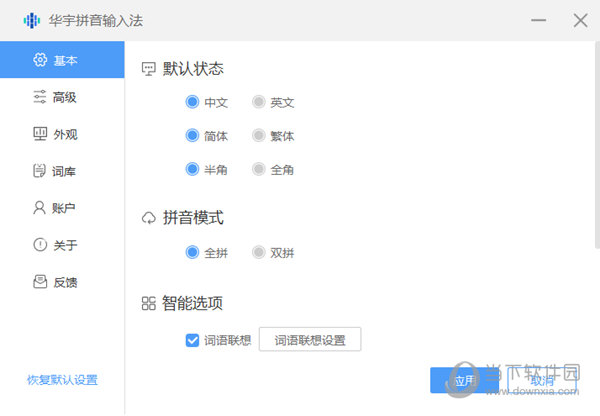The width and height of the screenshot is (600, 416).
Task: Choose 简体 as default
Action: click(x=192, y=135)
